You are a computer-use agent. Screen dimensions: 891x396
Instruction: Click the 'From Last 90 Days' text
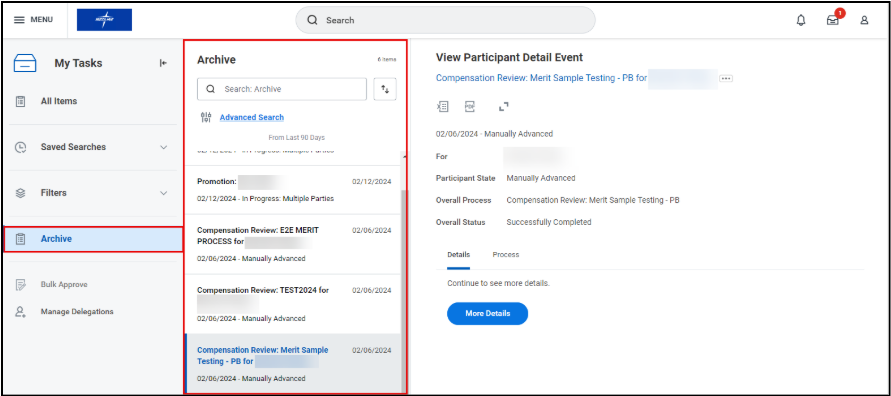point(297,137)
